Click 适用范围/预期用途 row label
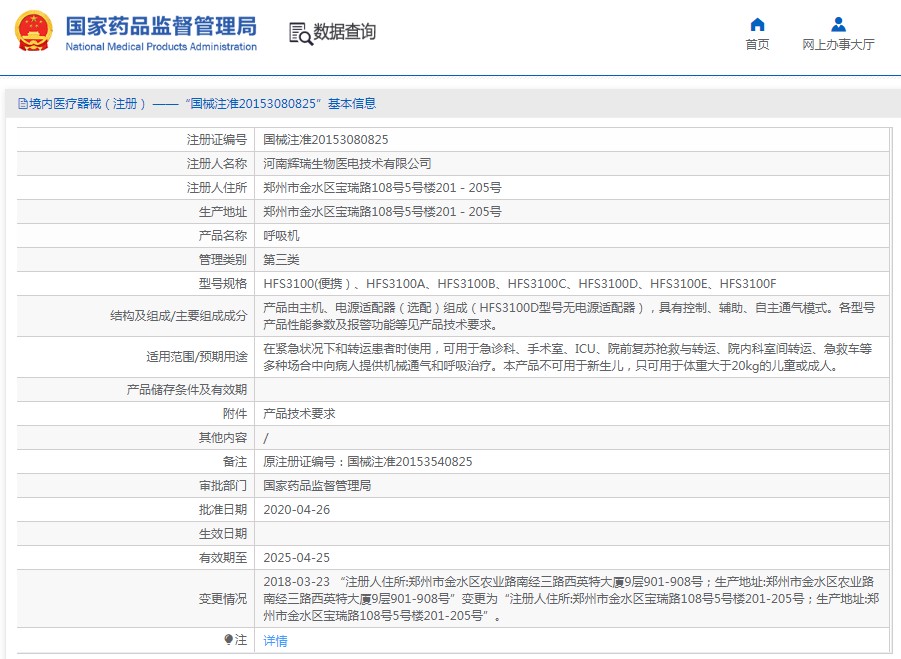901x659 pixels. pyautogui.click(x=197, y=357)
